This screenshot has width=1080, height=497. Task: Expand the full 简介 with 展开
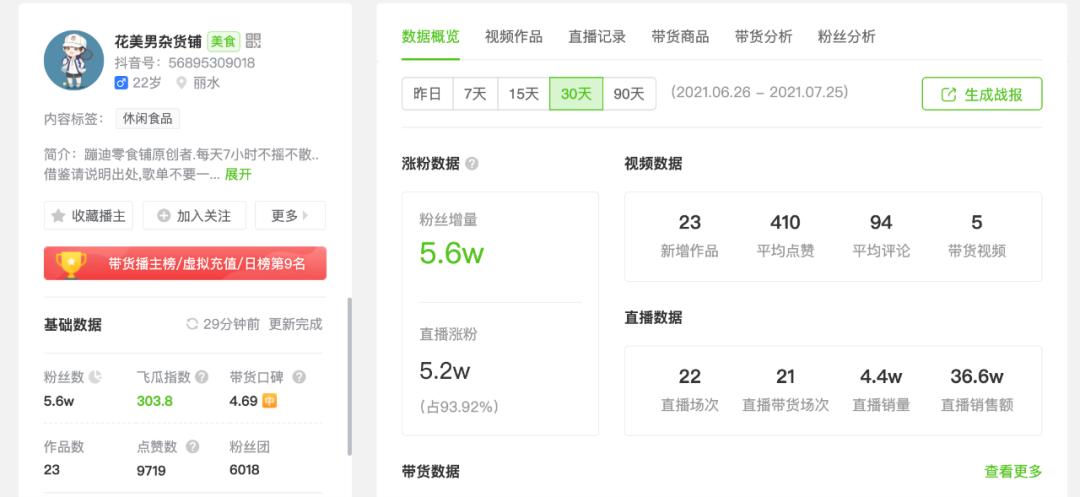238,174
